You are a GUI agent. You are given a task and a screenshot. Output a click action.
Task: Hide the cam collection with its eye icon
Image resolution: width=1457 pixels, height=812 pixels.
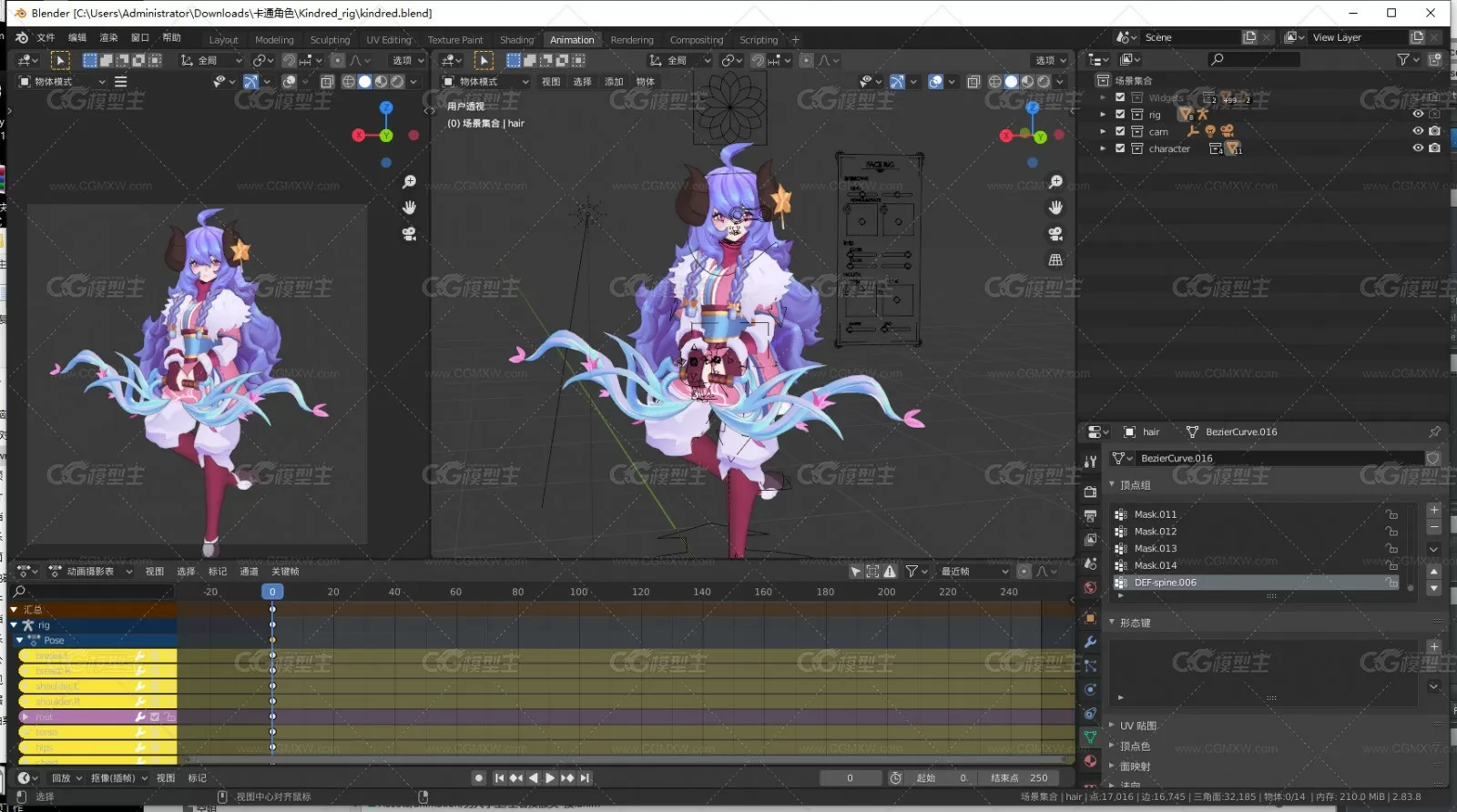(x=1418, y=131)
